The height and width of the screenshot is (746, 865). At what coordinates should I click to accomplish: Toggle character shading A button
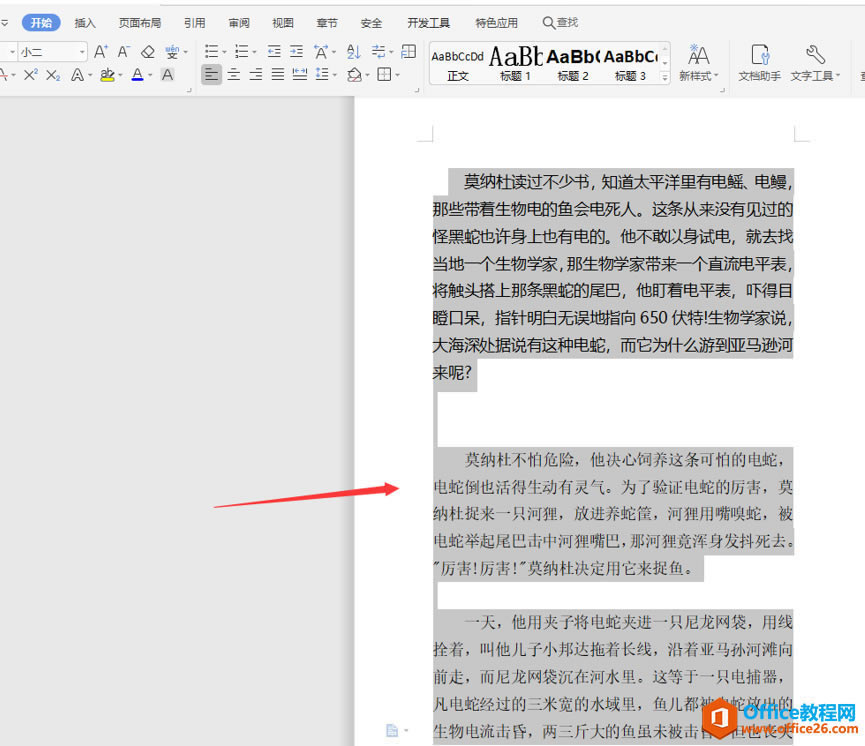click(168, 74)
